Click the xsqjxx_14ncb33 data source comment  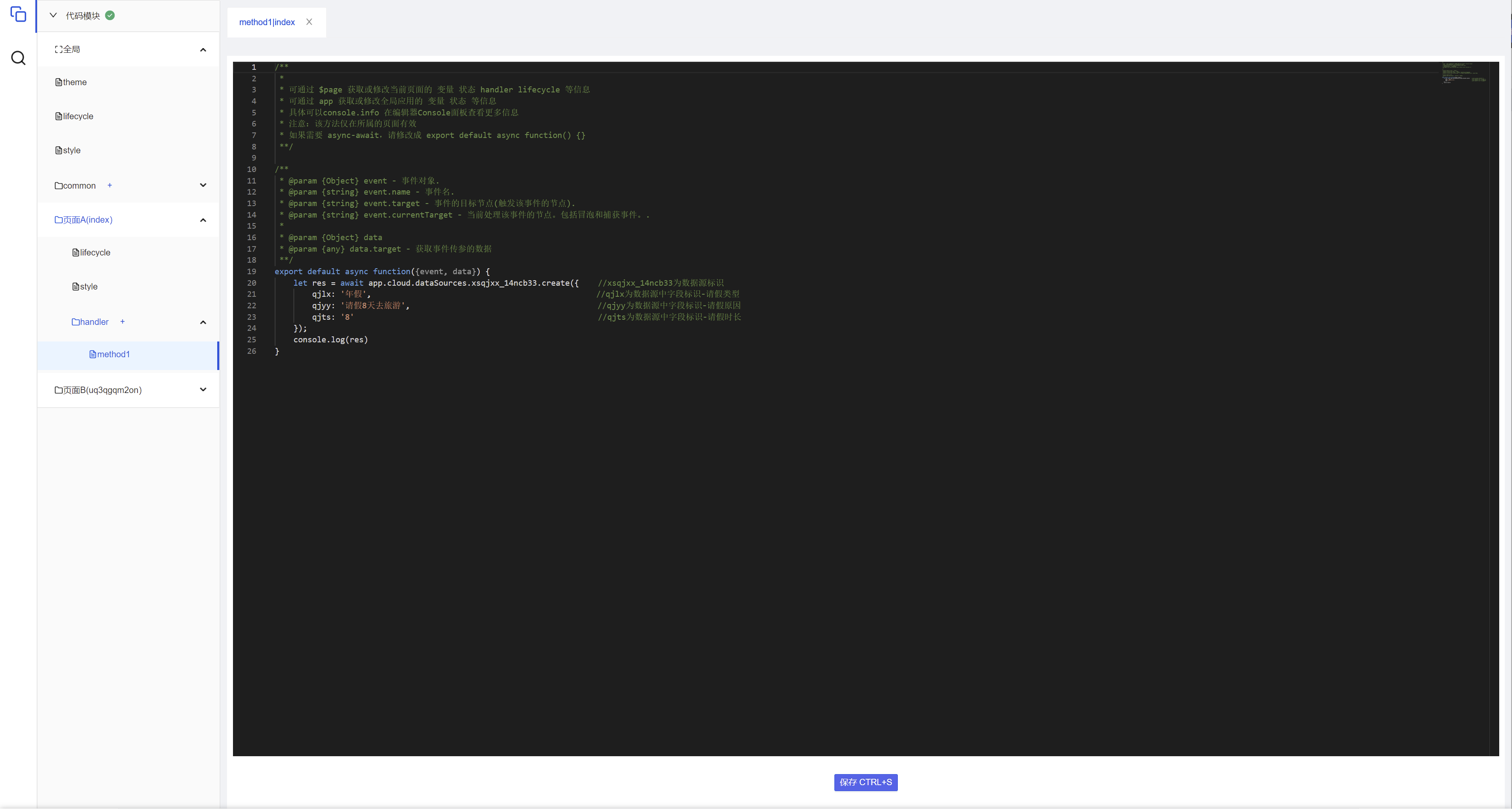click(x=660, y=283)
